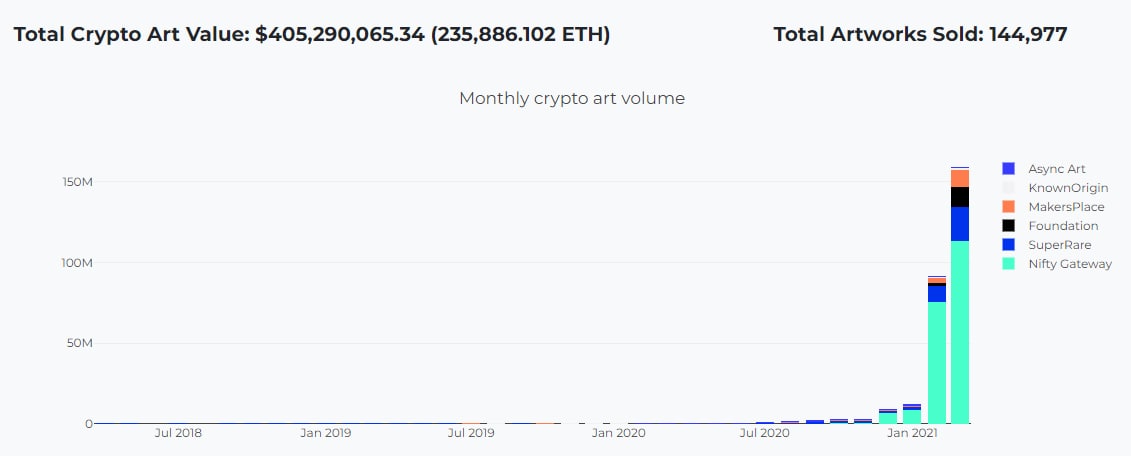1131x456 pixels.
Task: Click the orange MakersPlace legend swatch
Action: tap(1008, 207)
